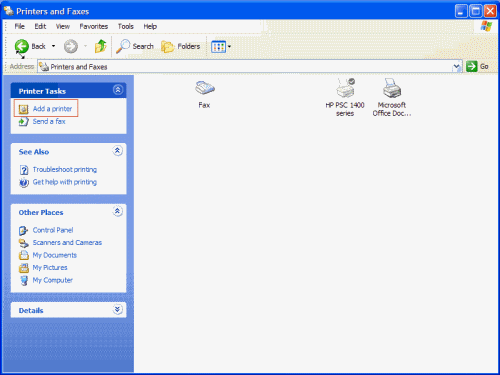Expand the Address bar dropdown
This screenshot has width=500, height=375.
tap(457, 67)
